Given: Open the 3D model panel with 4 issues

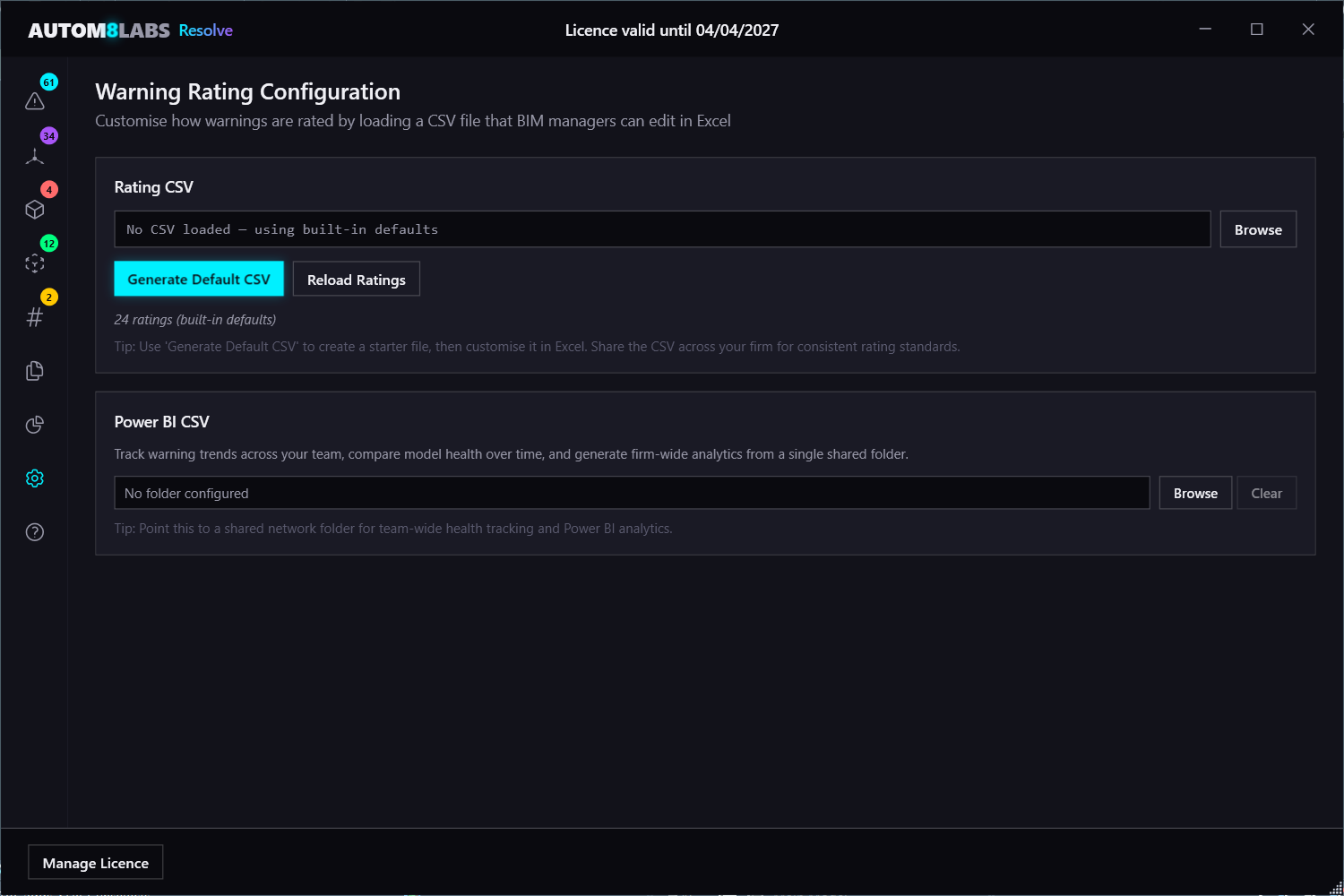Looking at the screenshot, I should 34,209.
